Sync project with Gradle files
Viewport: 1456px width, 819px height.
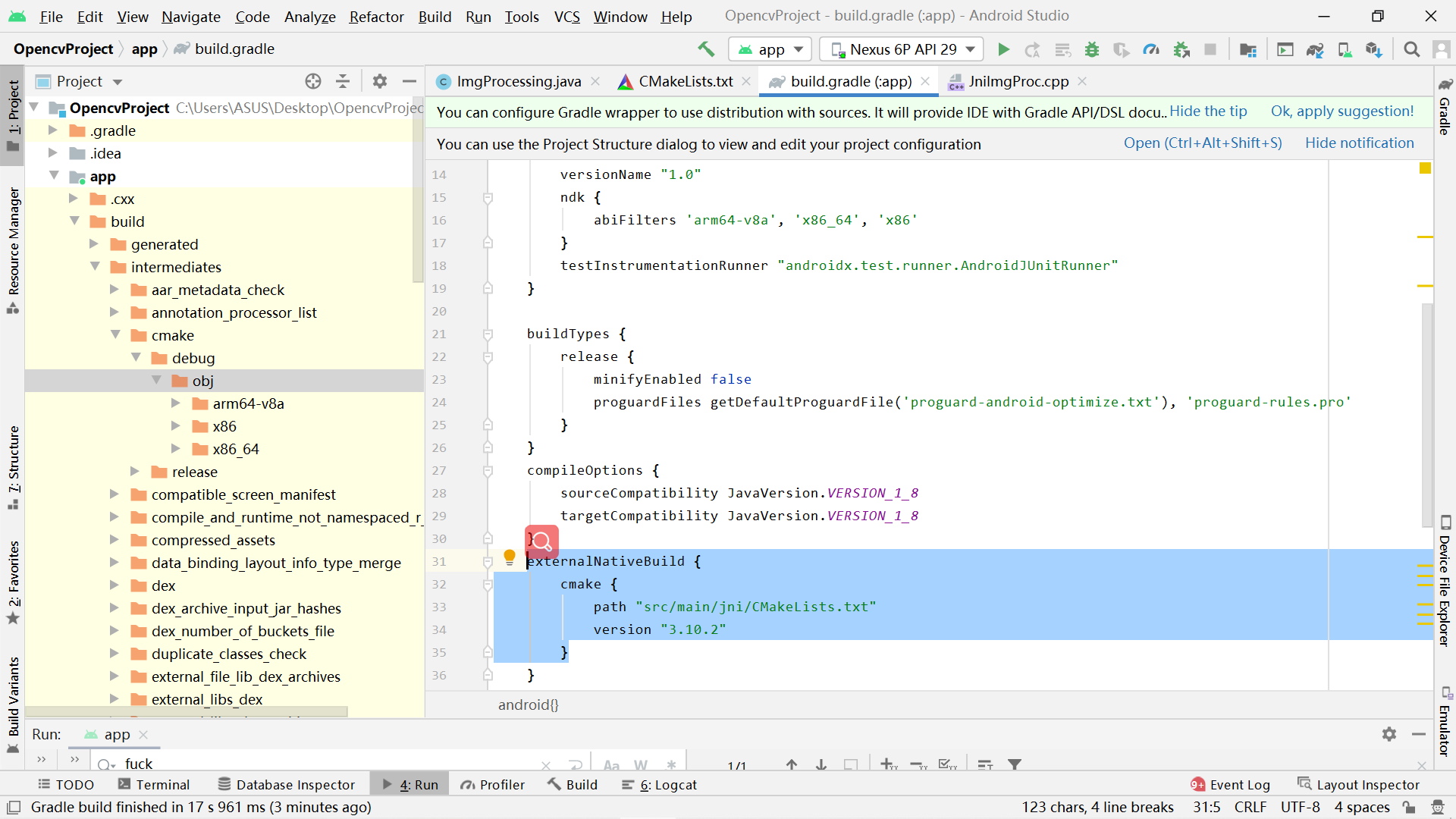point(1316,49)
